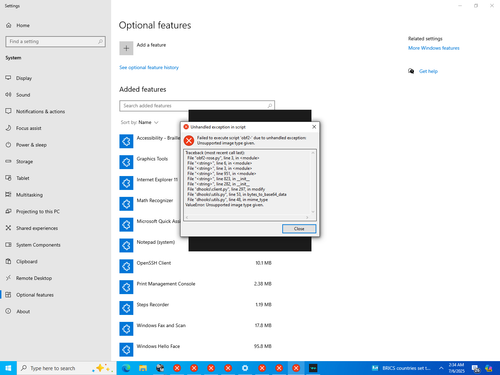Open the black terminal taskbar icon

tap(313, 368)
